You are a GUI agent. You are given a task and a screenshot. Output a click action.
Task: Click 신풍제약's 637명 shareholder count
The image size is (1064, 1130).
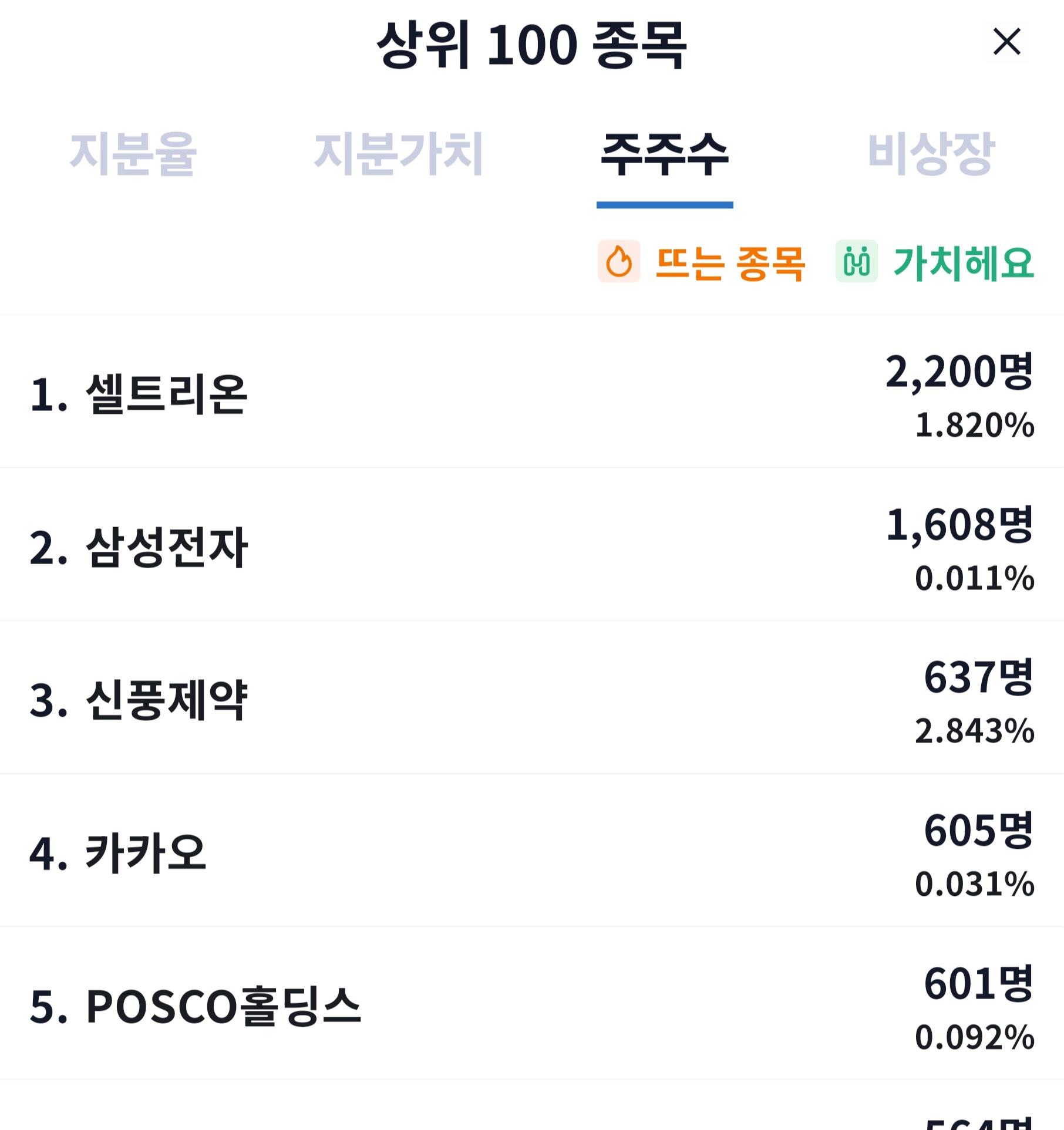(x=978, y=677)
